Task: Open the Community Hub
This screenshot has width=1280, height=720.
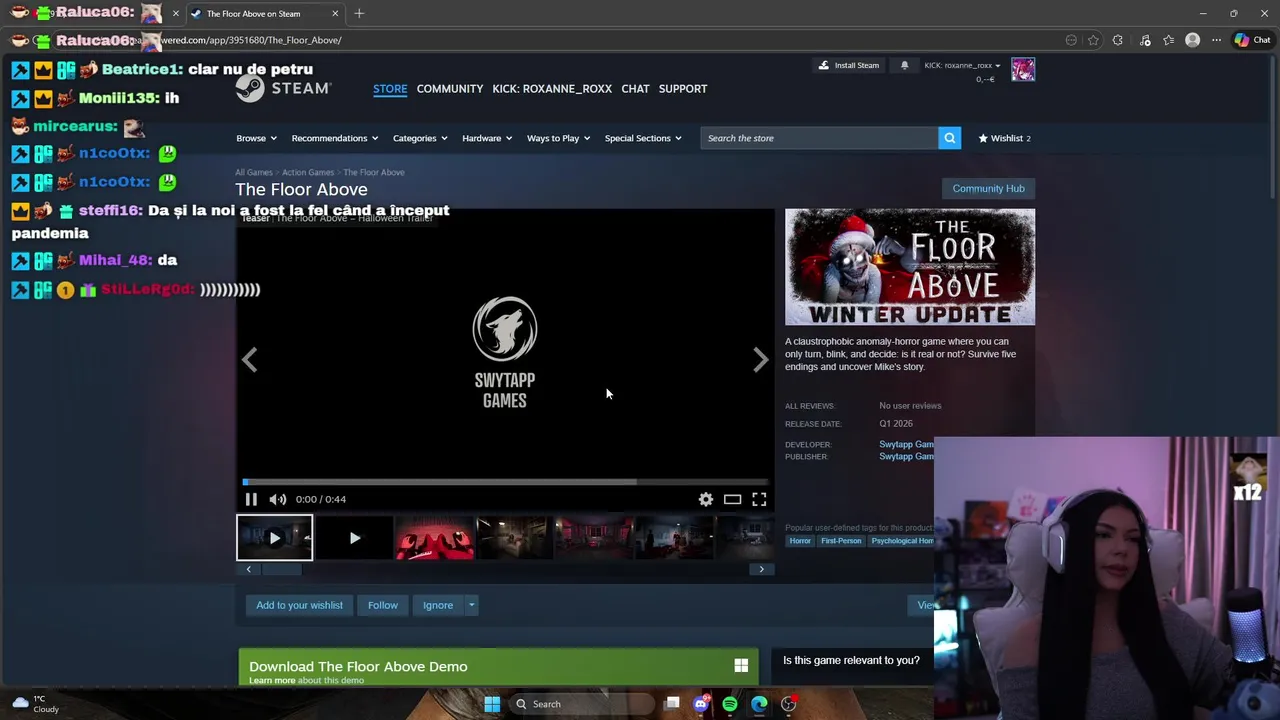Action: (x=988, y=188)
